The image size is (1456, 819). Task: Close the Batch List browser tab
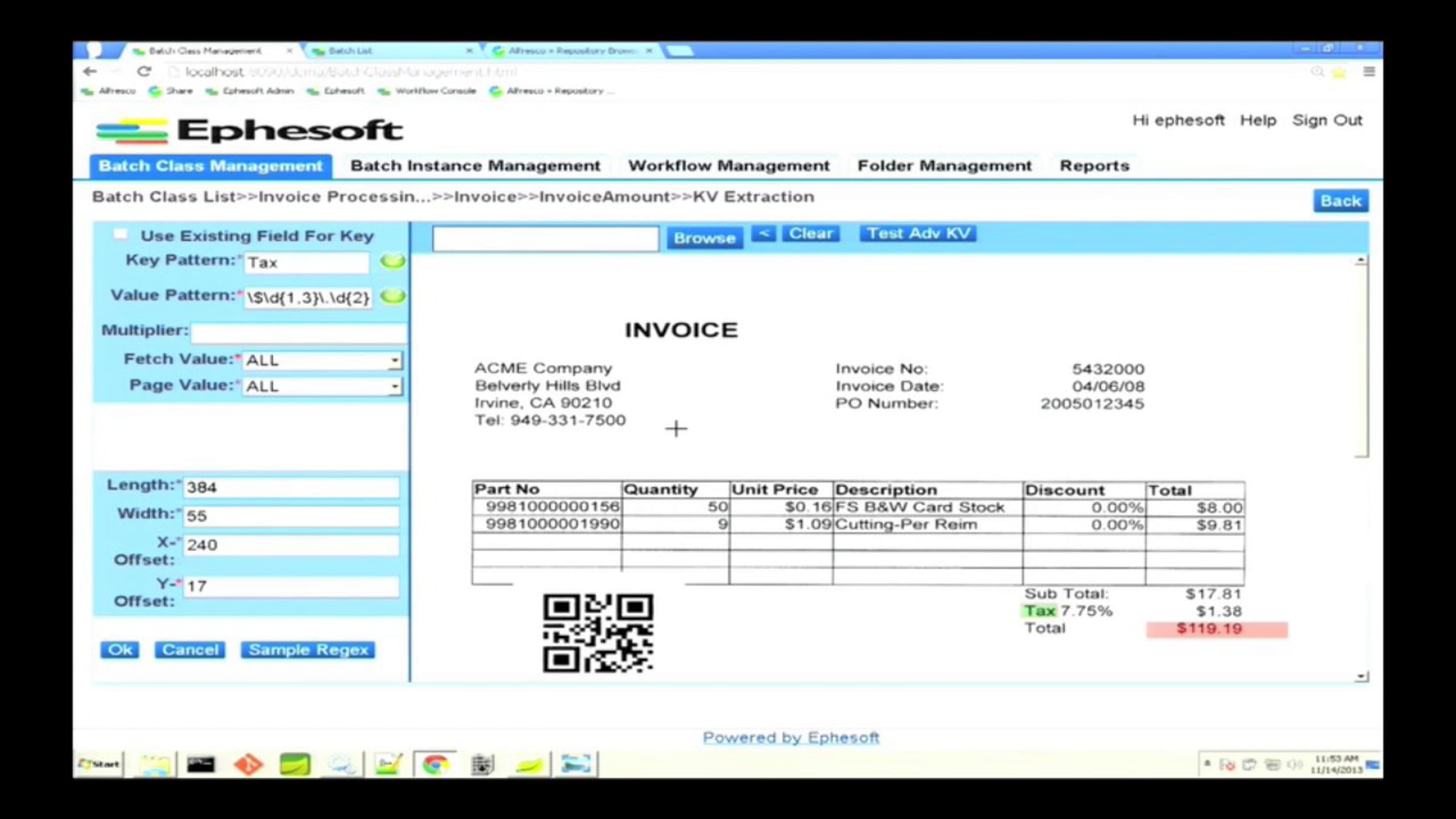click(469, 51)
